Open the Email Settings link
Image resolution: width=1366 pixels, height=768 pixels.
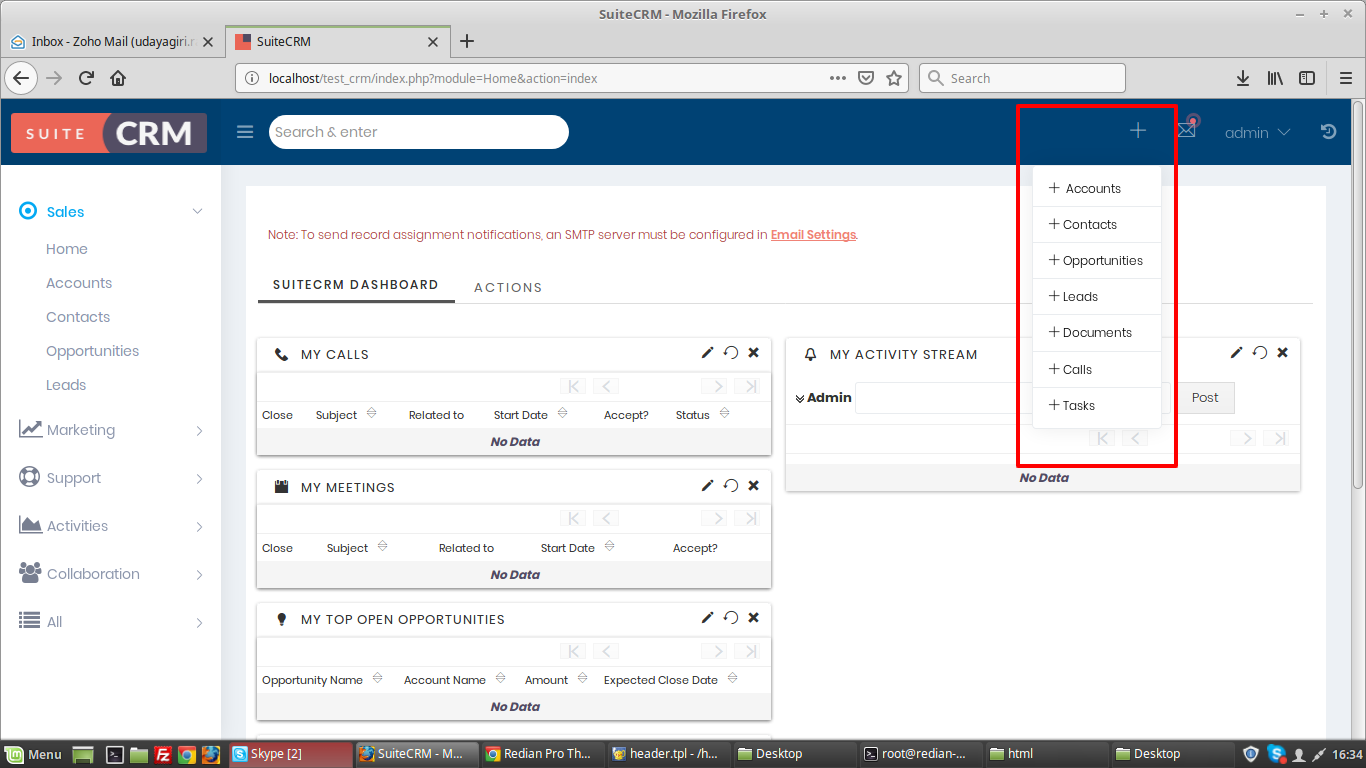point(813,234)
